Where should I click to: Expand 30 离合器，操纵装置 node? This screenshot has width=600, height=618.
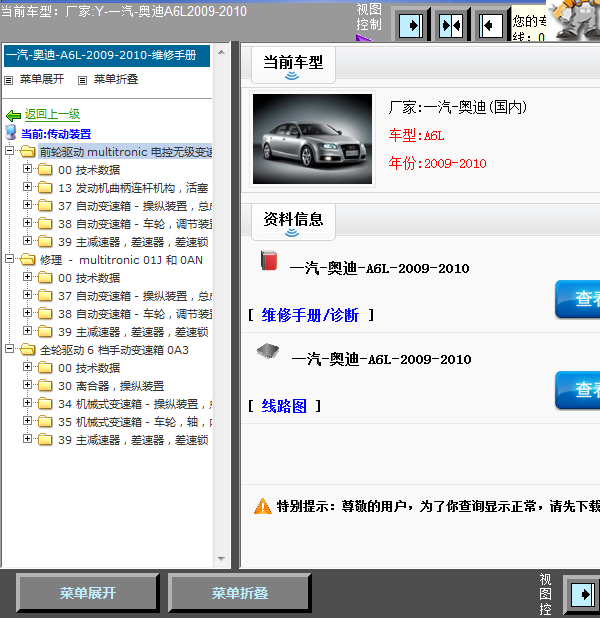(x=27, y=384)
